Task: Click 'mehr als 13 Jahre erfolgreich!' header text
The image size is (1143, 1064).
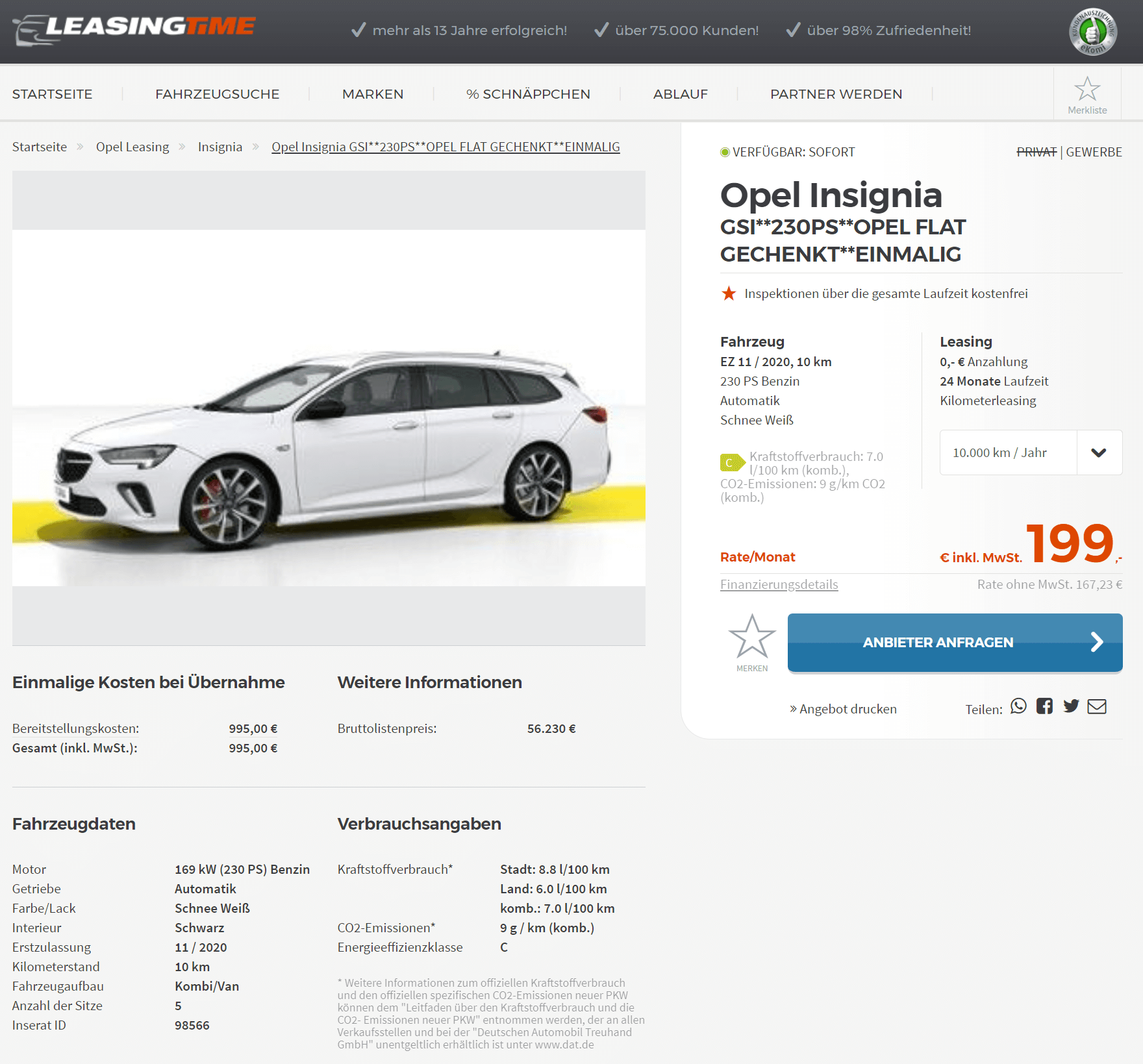Action: [x=470, y=31]
